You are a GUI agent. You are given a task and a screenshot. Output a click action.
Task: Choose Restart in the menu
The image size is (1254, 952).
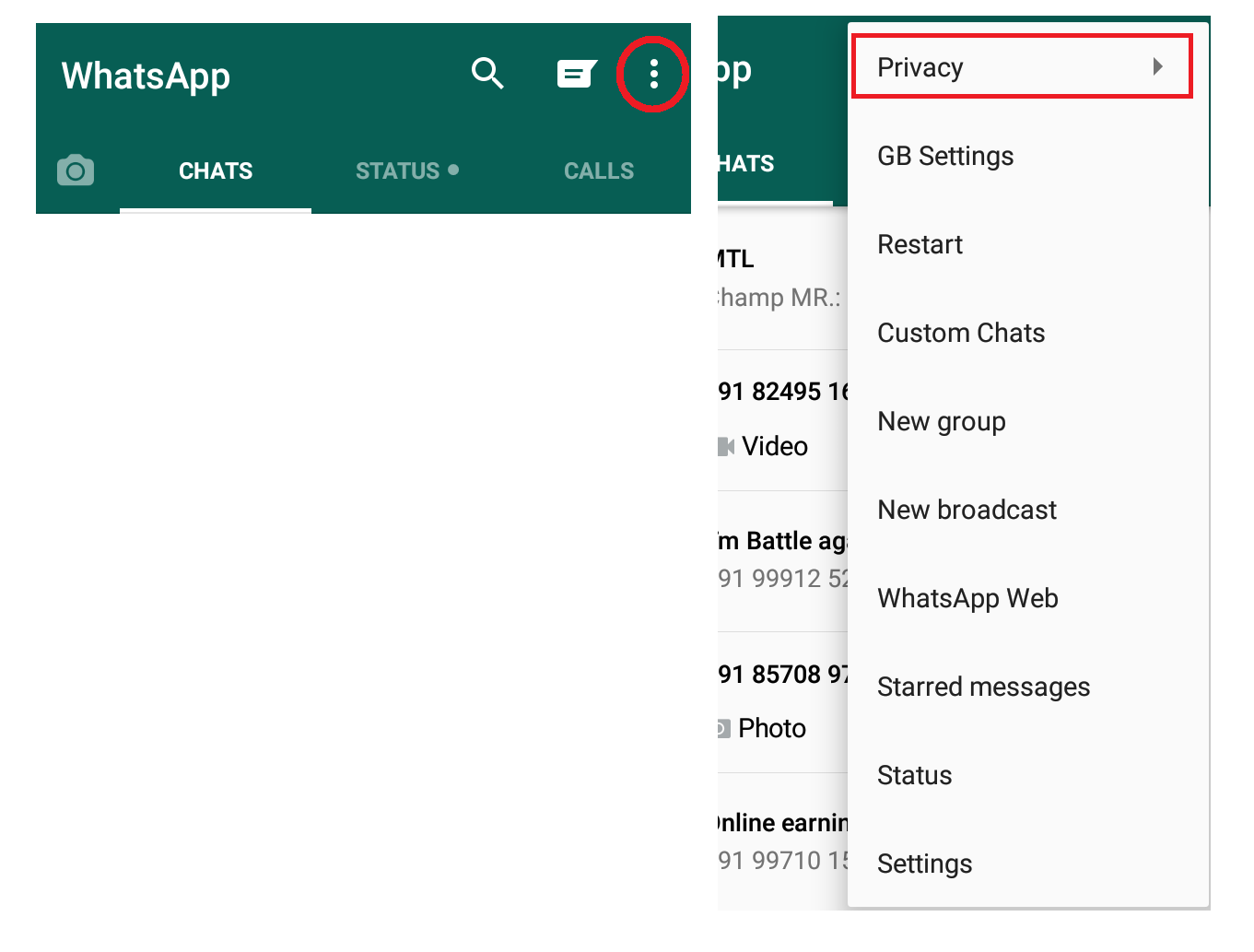(x=1028, y=244)
